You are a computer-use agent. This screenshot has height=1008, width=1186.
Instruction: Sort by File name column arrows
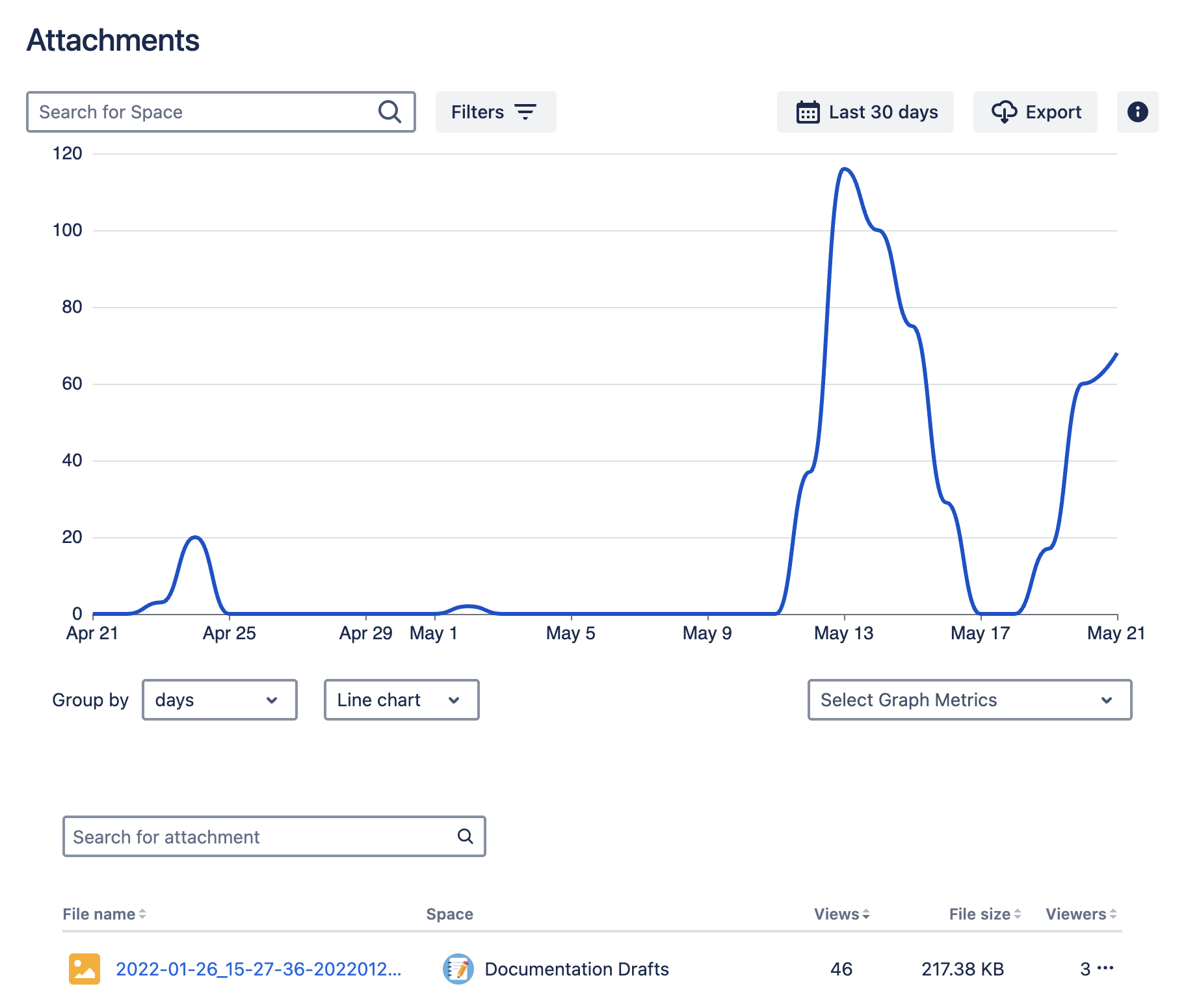tap(142, 914)
